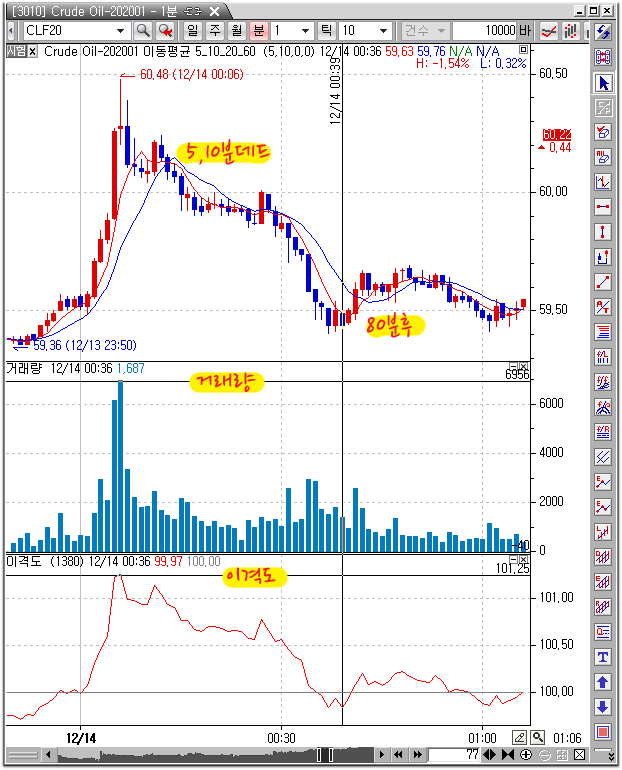Click the 월 (monthly) period tab
622x770 pixels.
pyautogui.click(x=236, y=31)
